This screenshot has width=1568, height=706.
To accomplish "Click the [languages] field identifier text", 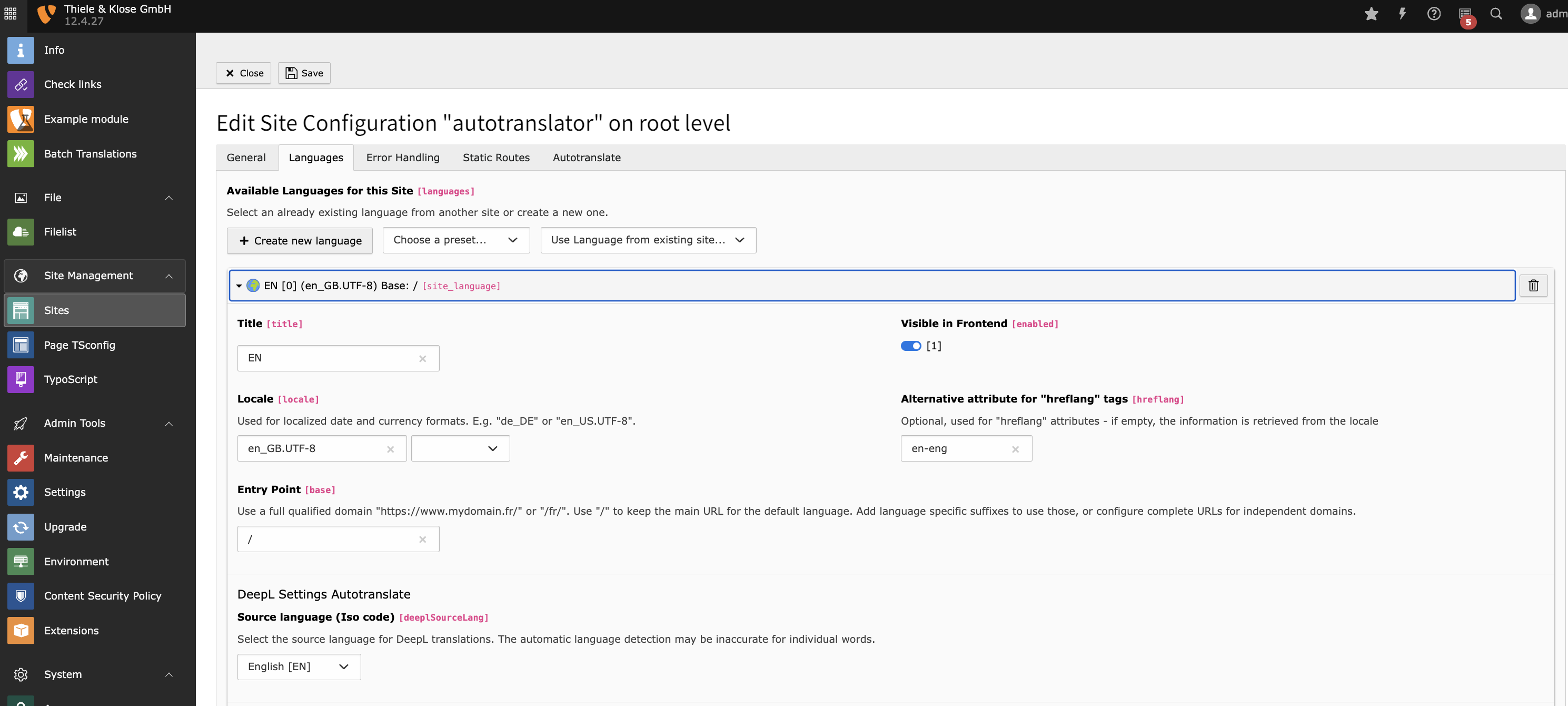I will coord(445,191).
